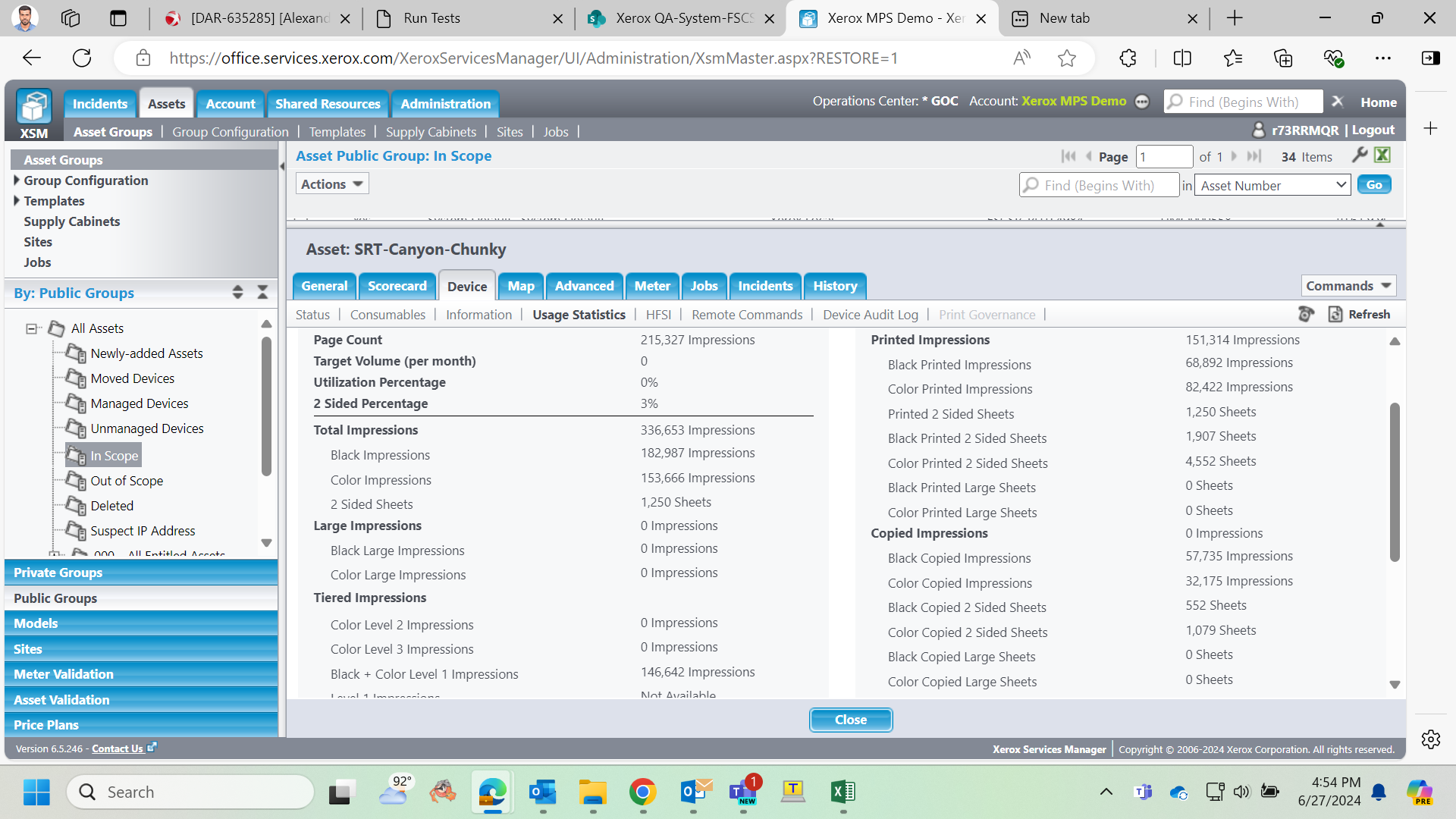Image resolution: width=1456 pixels, height=819 pixels.
Task: Open the Actions dropdown menu
Action: click(x=332, y=184)
